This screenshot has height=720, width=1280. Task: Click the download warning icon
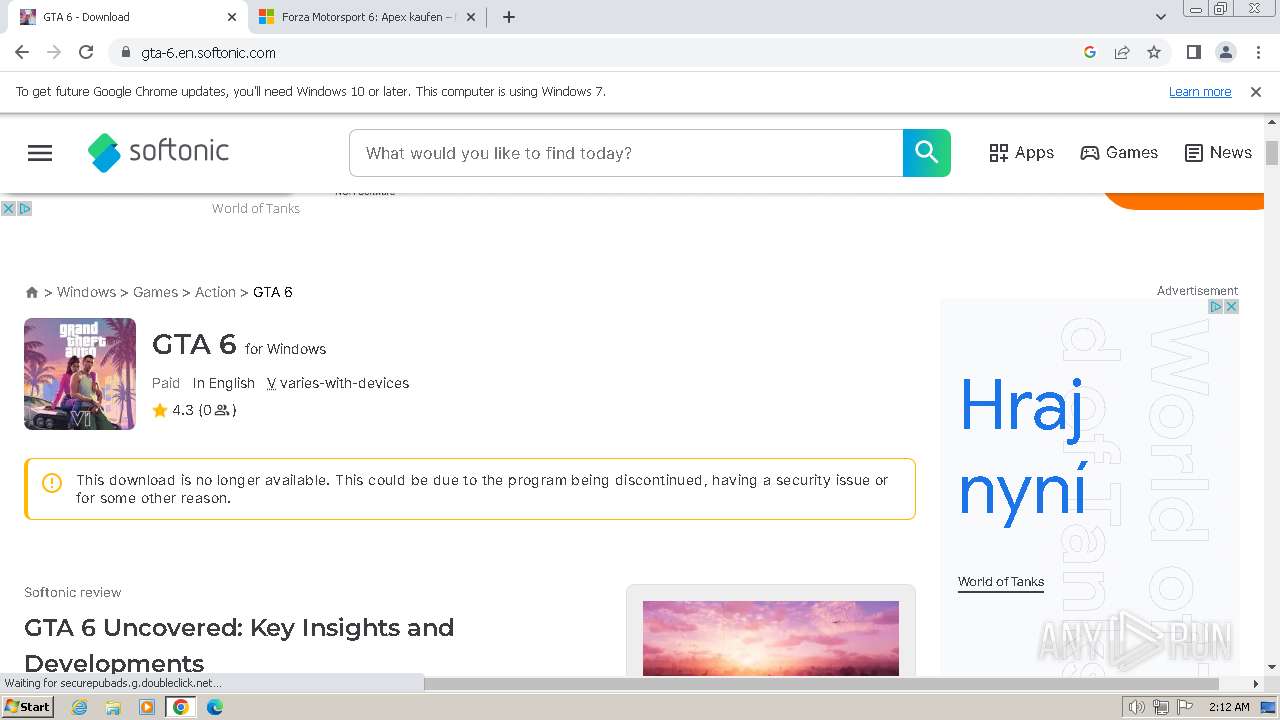(x=52, y=483)
